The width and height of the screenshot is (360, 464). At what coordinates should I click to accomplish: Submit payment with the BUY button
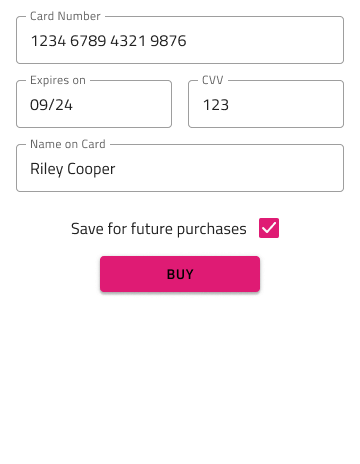(x=180, y=274)
